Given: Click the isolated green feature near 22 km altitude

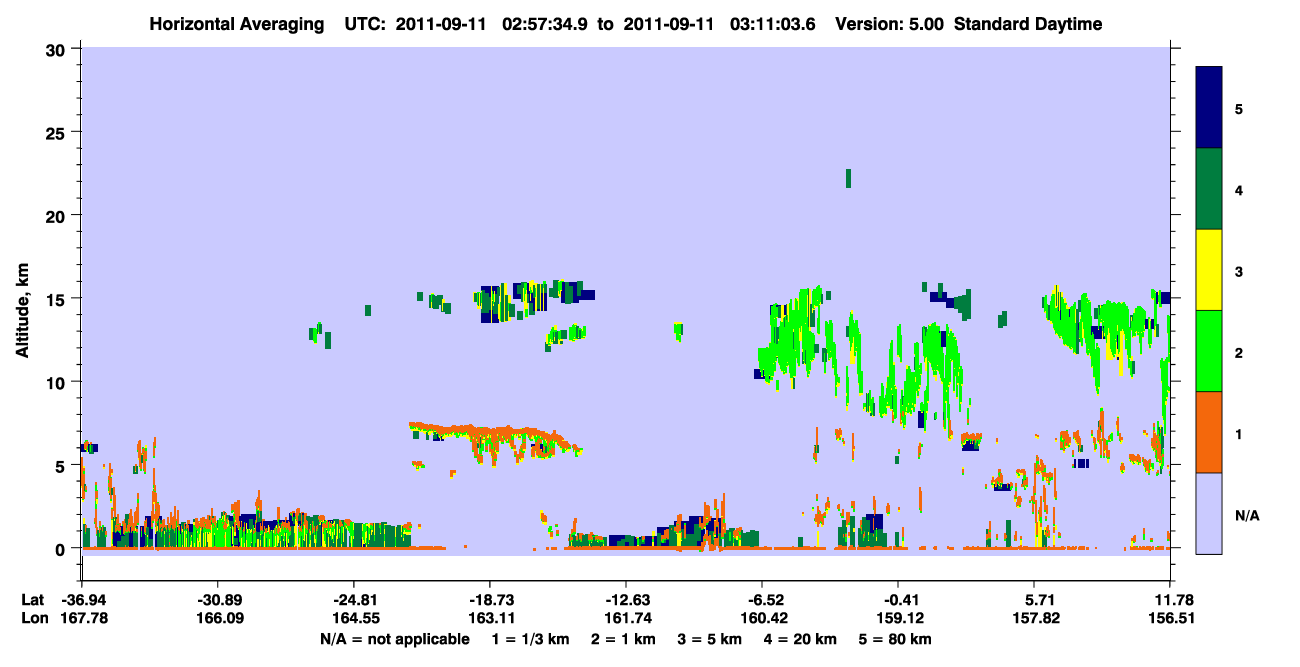Looking at the screenshot, I should (x=848, y=178).
